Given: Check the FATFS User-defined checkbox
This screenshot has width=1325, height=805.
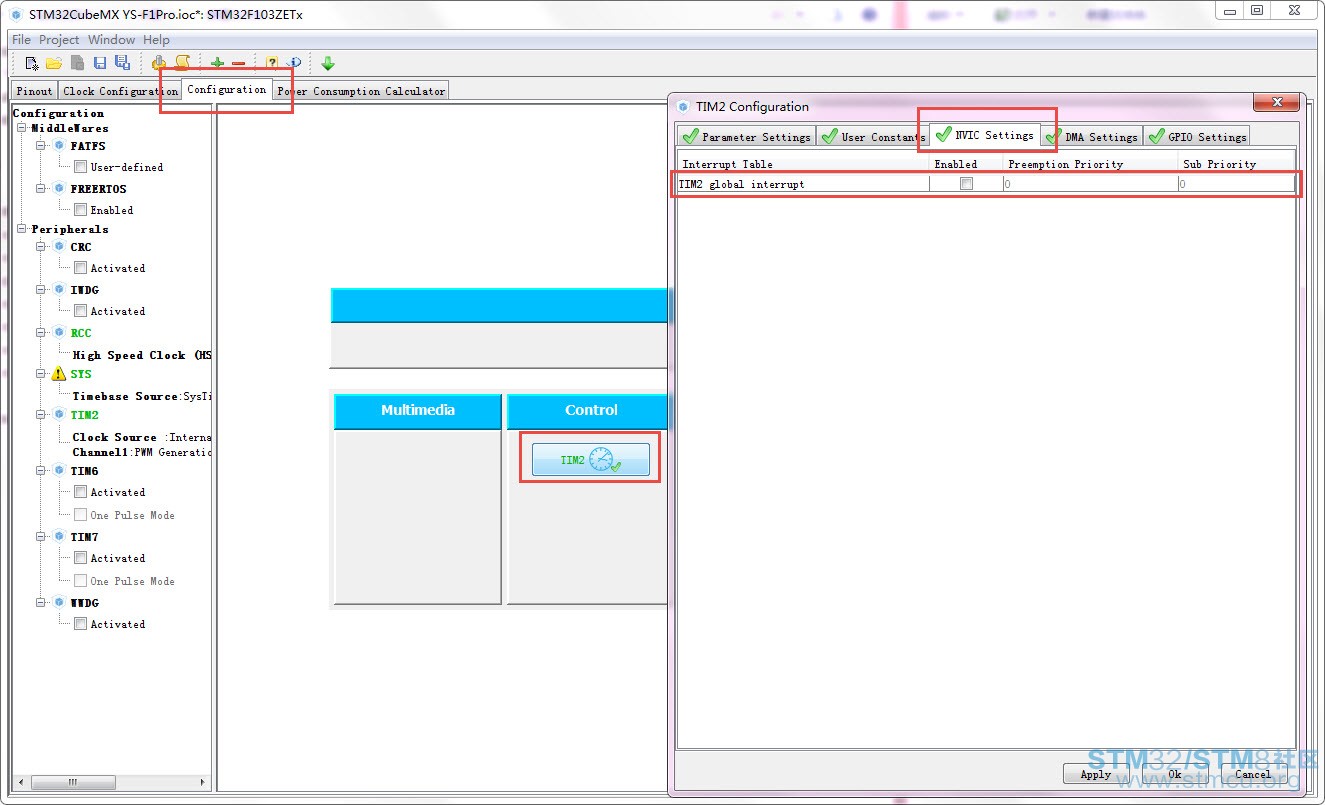Looking at the screenshot, I should (80, 167).
